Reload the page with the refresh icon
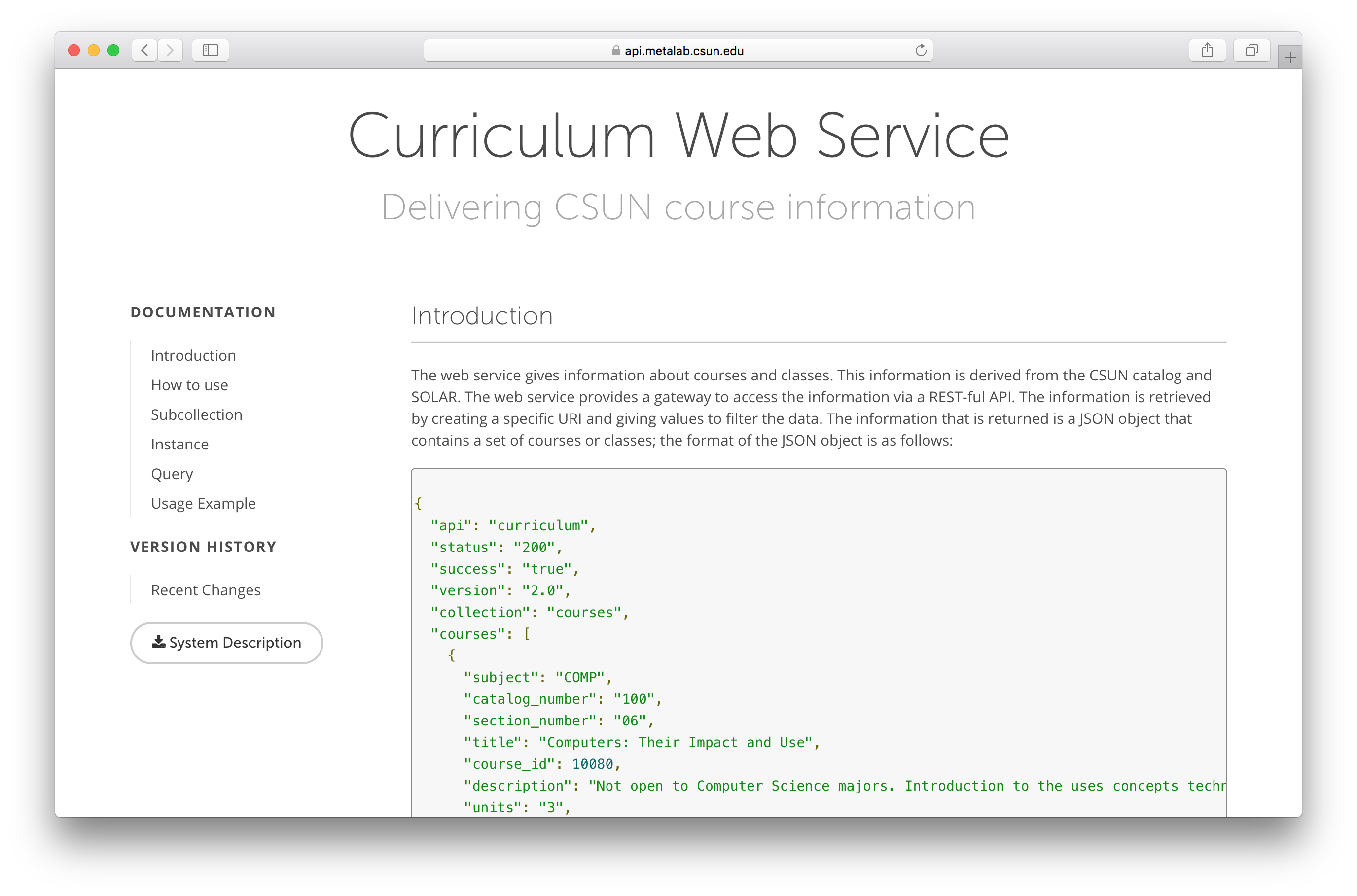 pyautogui.click(x=920, y=50)
